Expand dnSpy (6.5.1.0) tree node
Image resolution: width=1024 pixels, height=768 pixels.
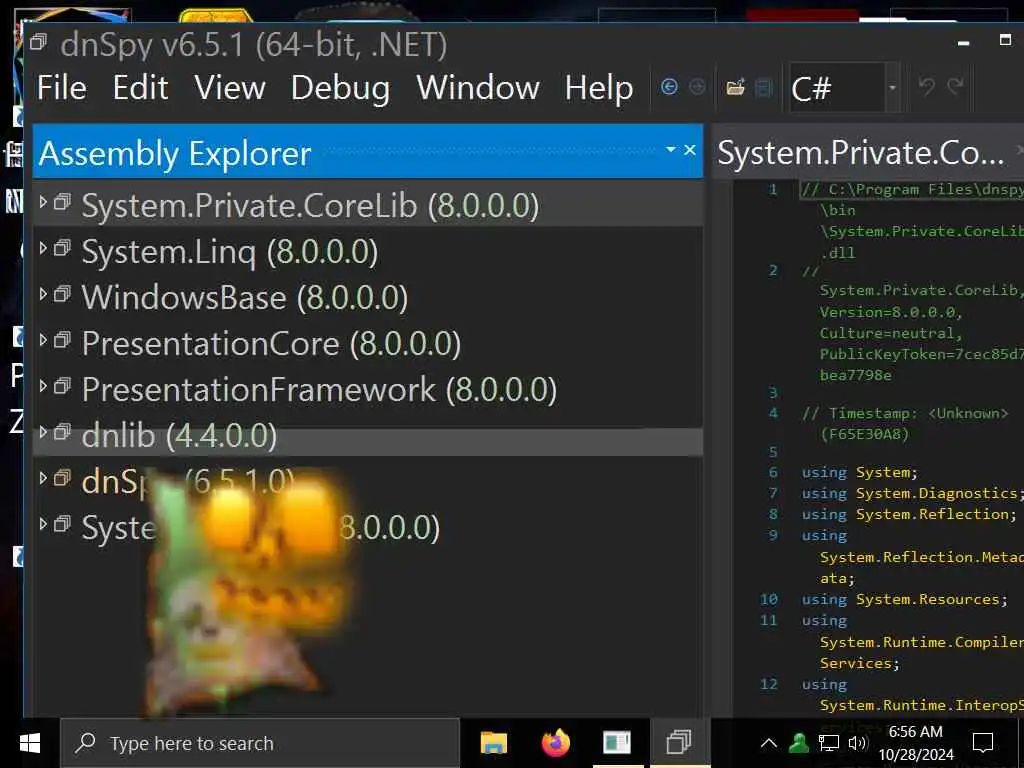point(43,478)
